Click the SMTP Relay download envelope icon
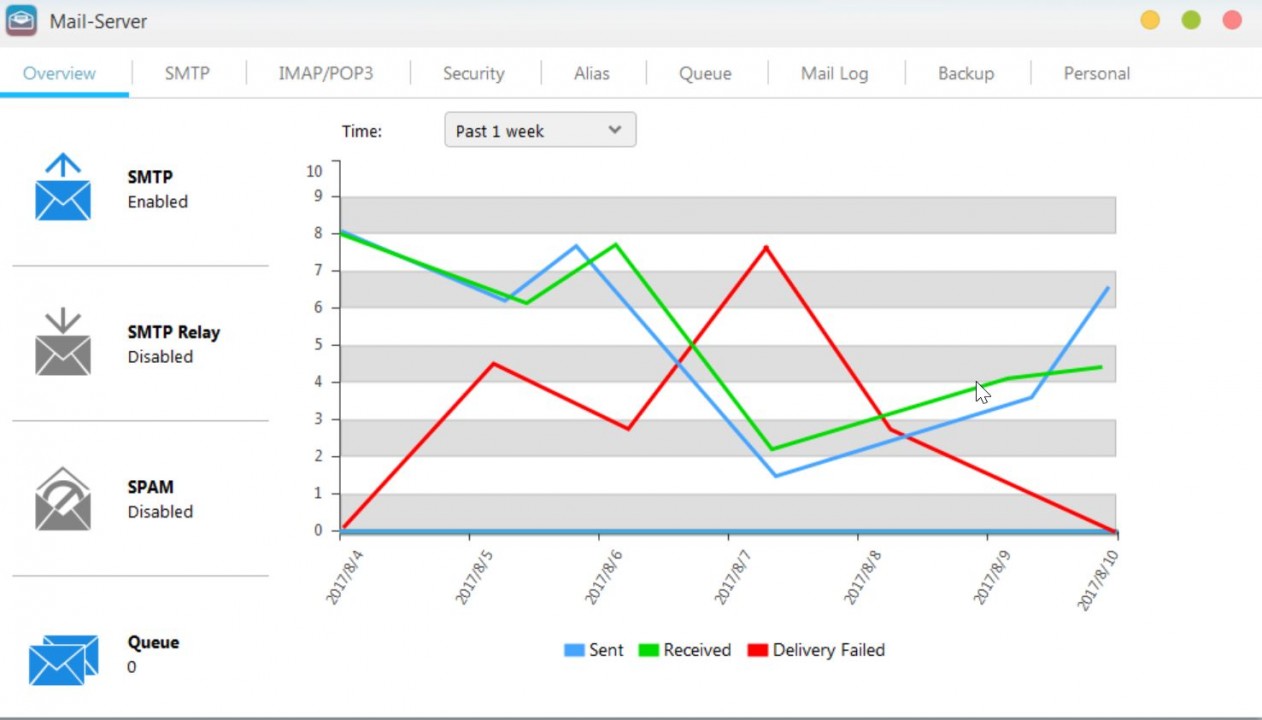Screen dimensions: 1262x720 63,342
